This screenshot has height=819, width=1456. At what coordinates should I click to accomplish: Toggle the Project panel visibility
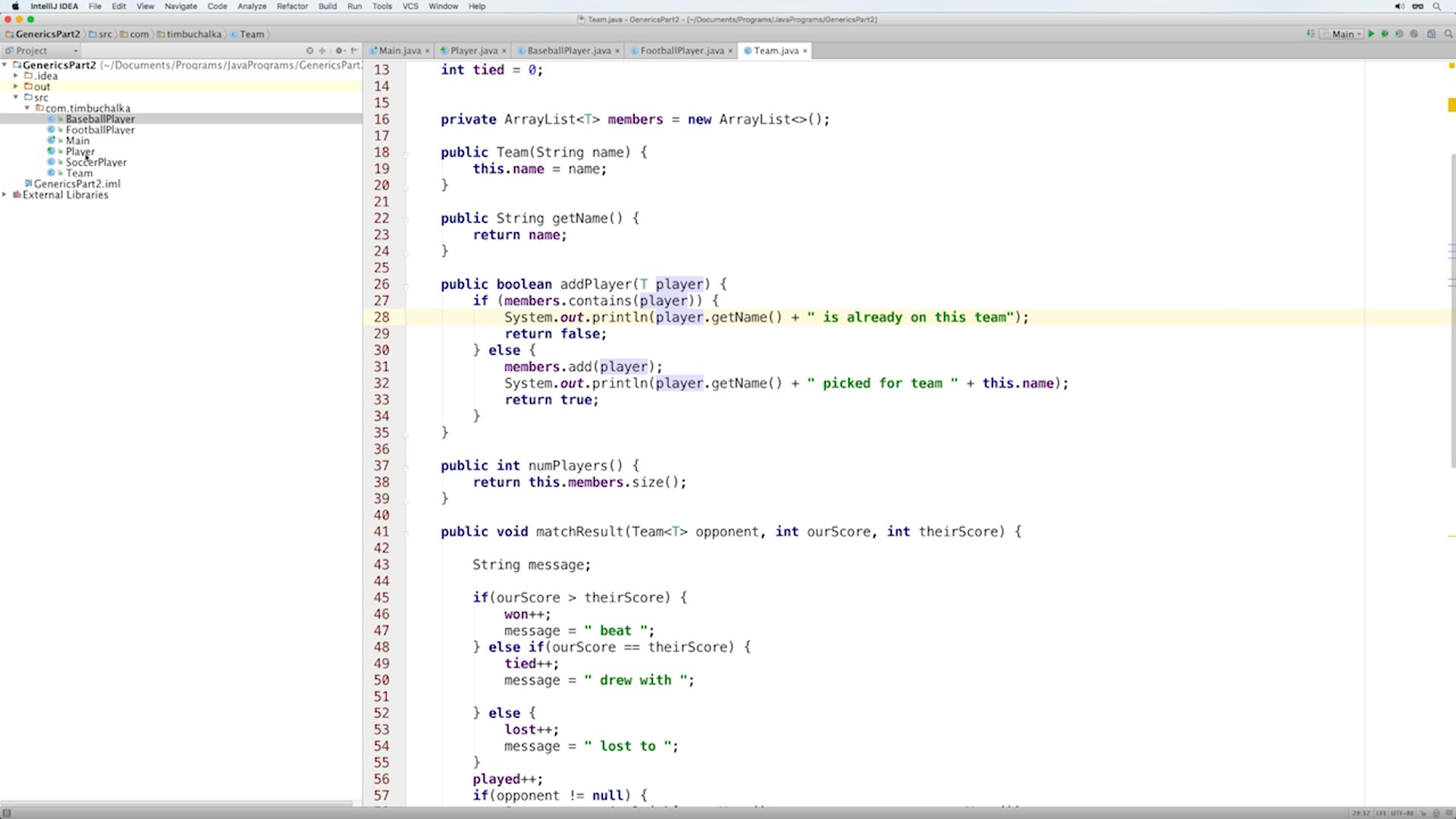pyautogui.click(x=30, y=50)
